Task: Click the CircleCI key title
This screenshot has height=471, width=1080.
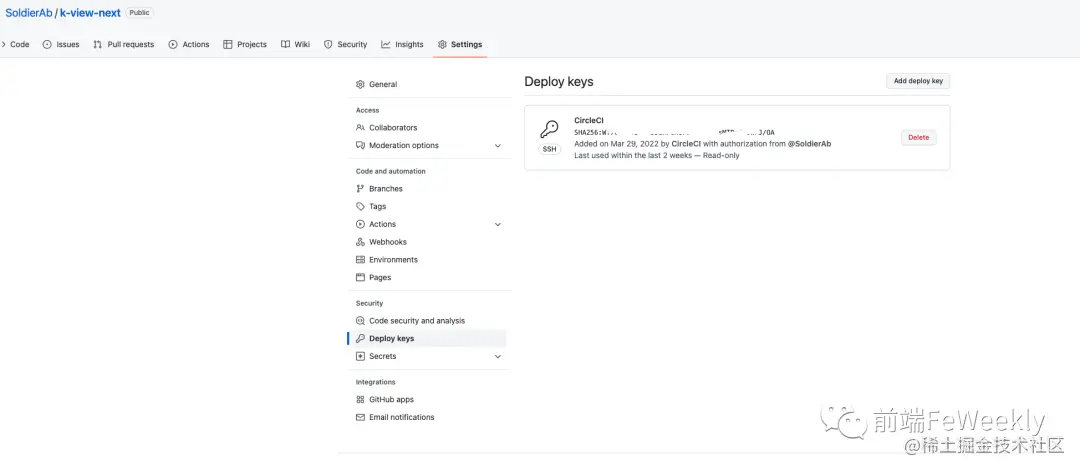Action: pyautogui.click(x=589, y=121)
